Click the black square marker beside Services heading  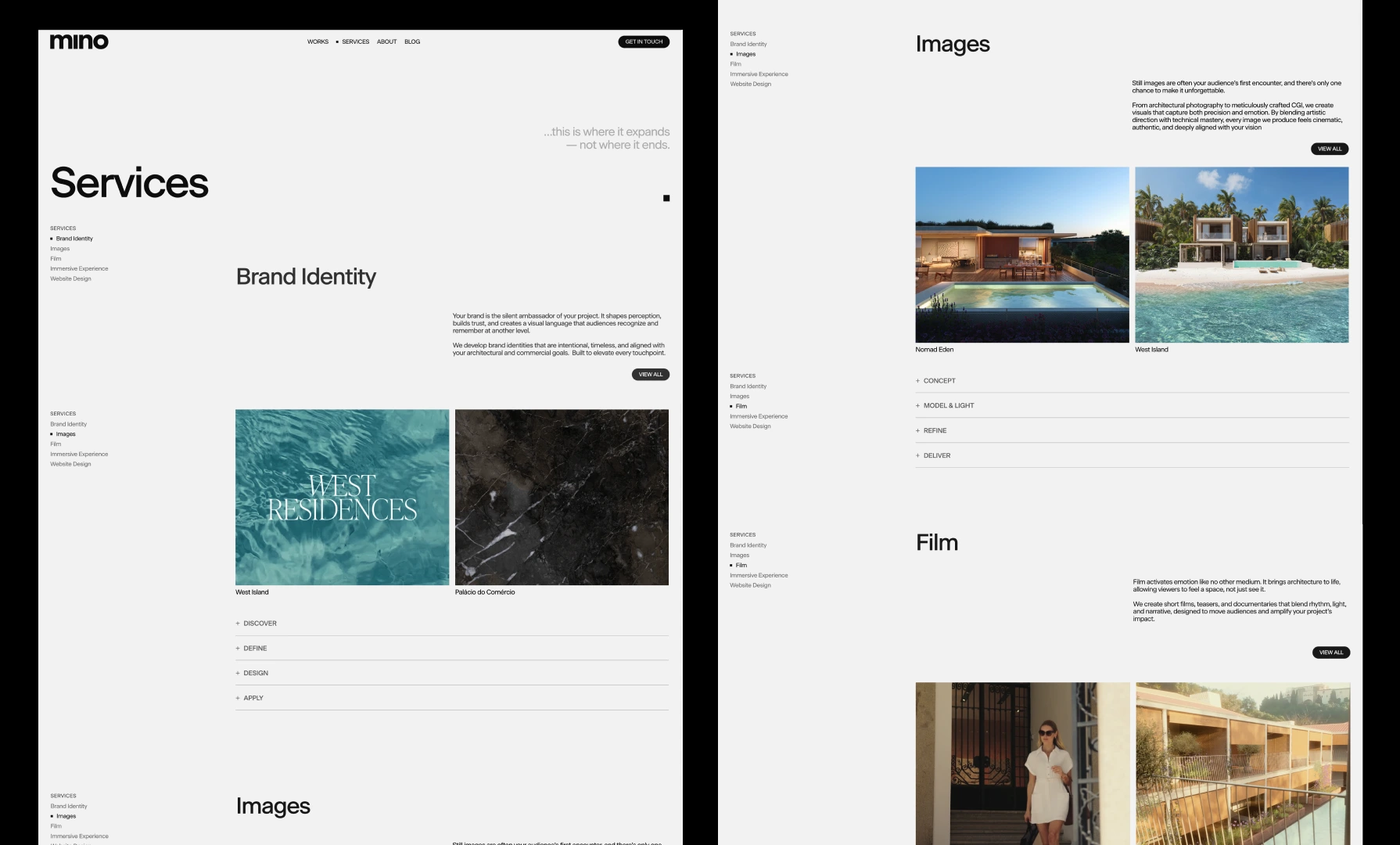tap(666, 198)
